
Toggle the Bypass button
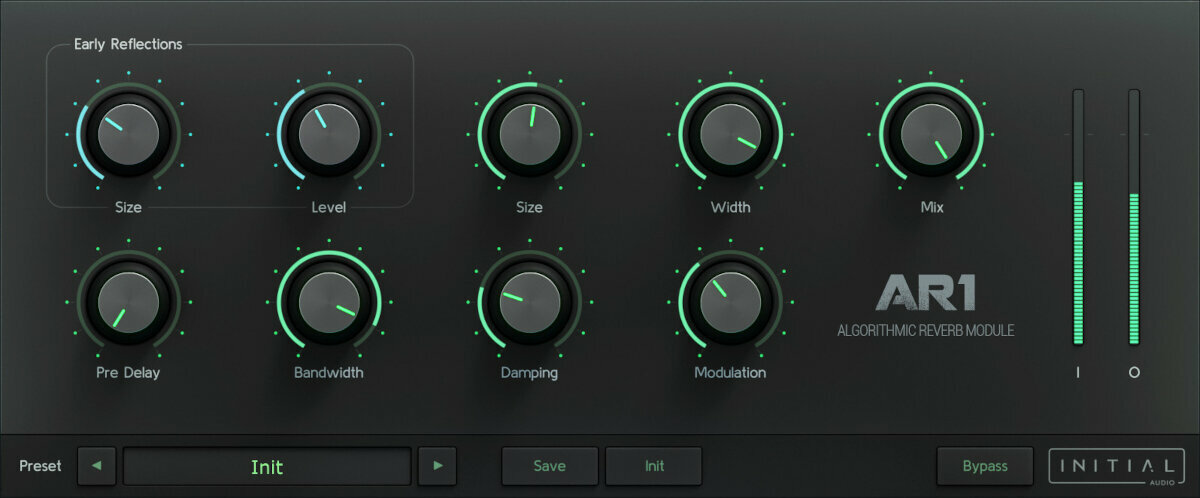985,466
